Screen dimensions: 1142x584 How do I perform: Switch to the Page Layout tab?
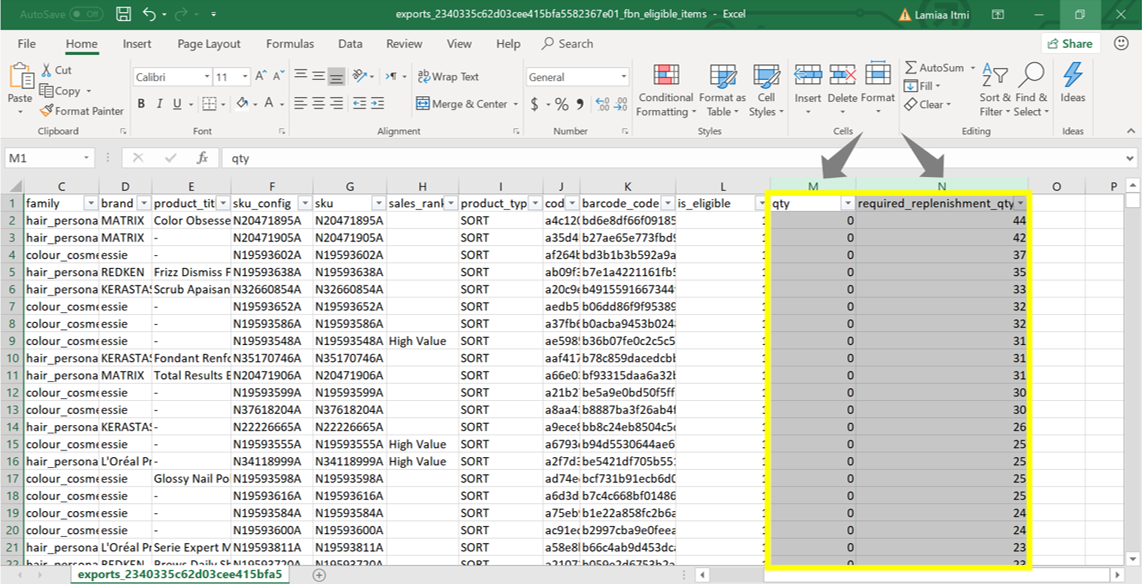(209, 44)
